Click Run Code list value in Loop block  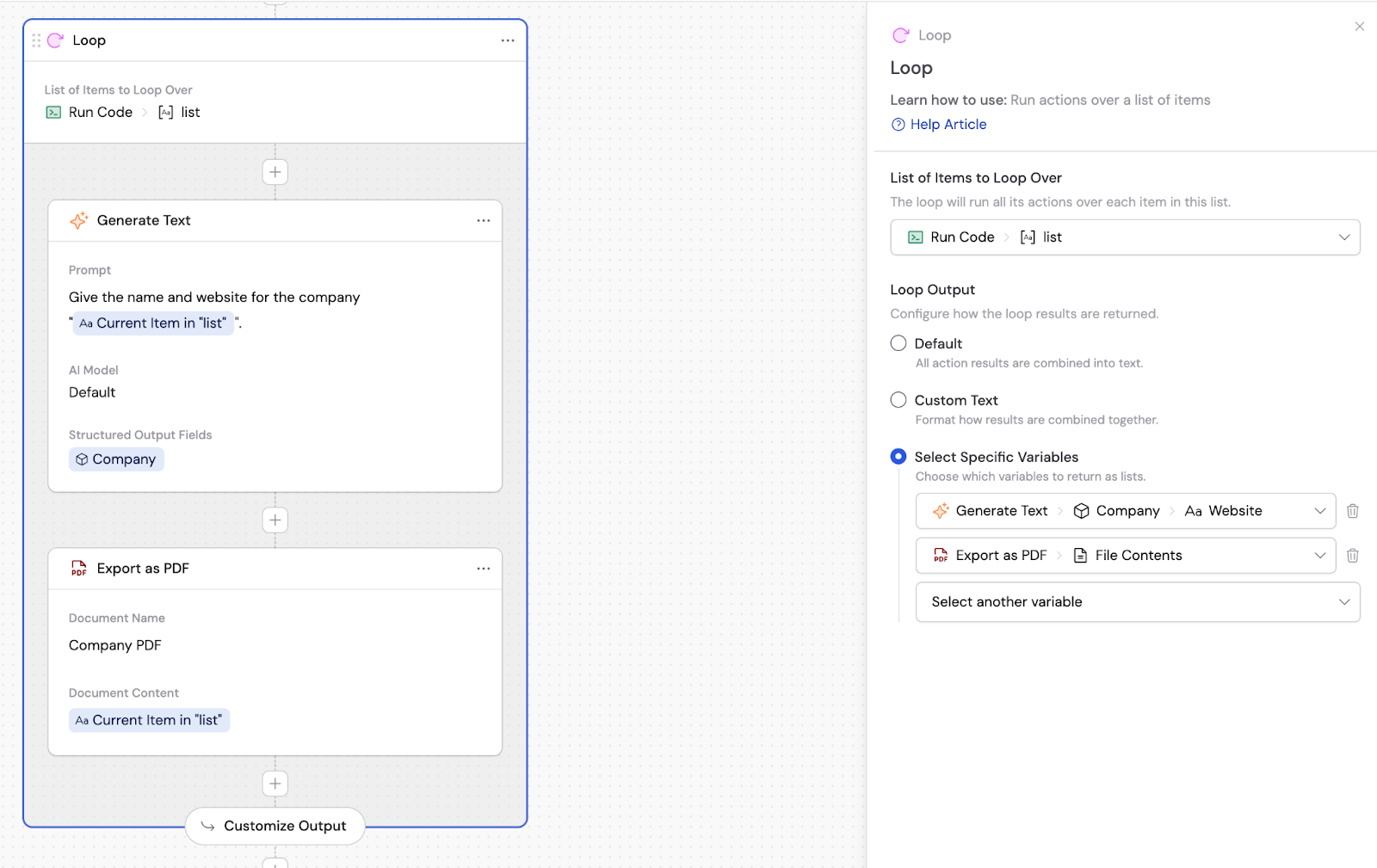click(x=123, y=113)
